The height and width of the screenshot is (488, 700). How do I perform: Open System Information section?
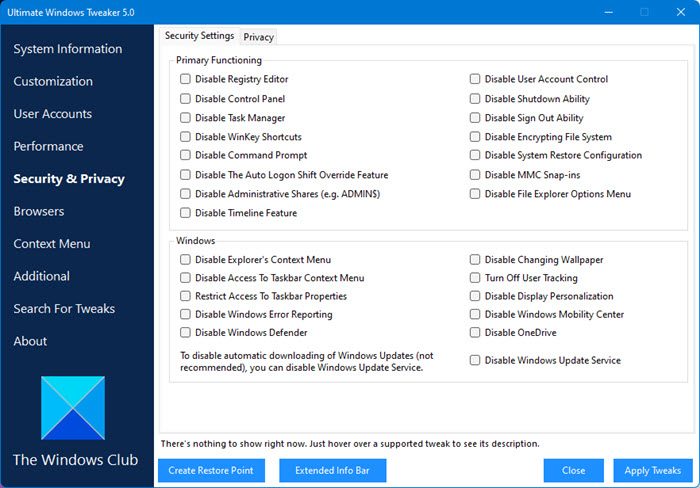tap(68, 49)
